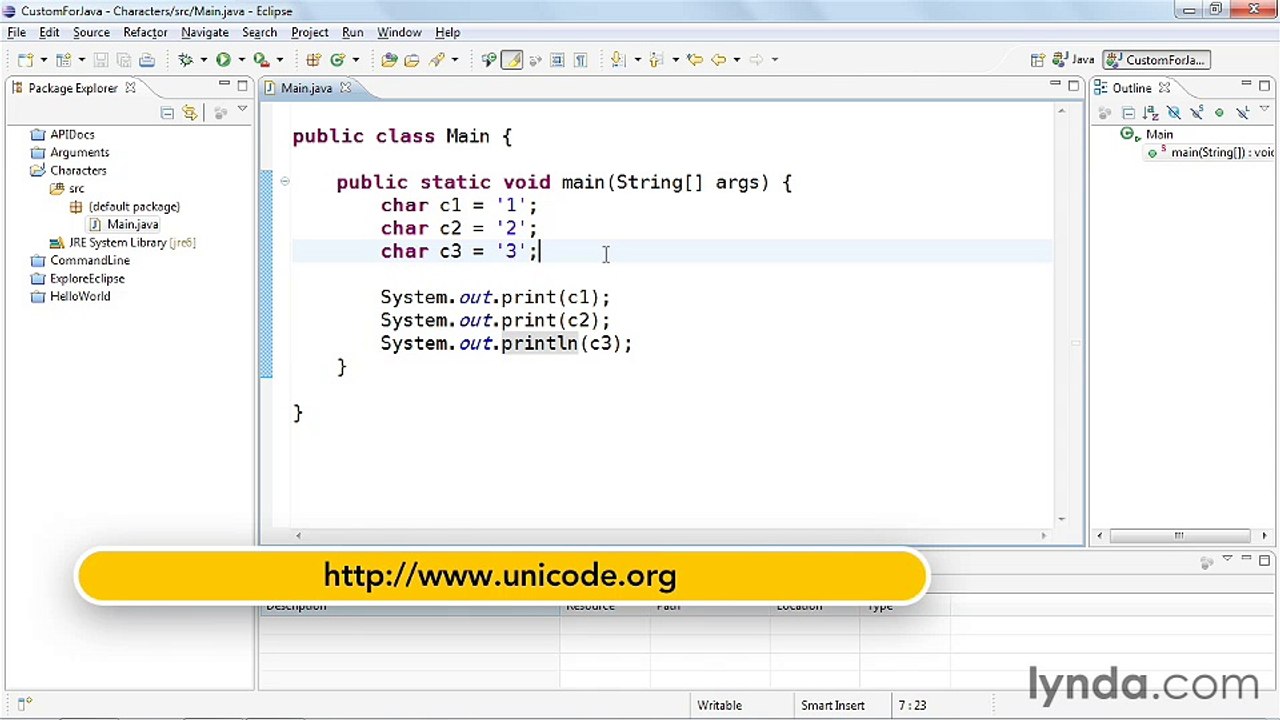Click the Previous Annotation toolbar icon
The width and height of the screenshot is (1280, 720).
[656, 60]
